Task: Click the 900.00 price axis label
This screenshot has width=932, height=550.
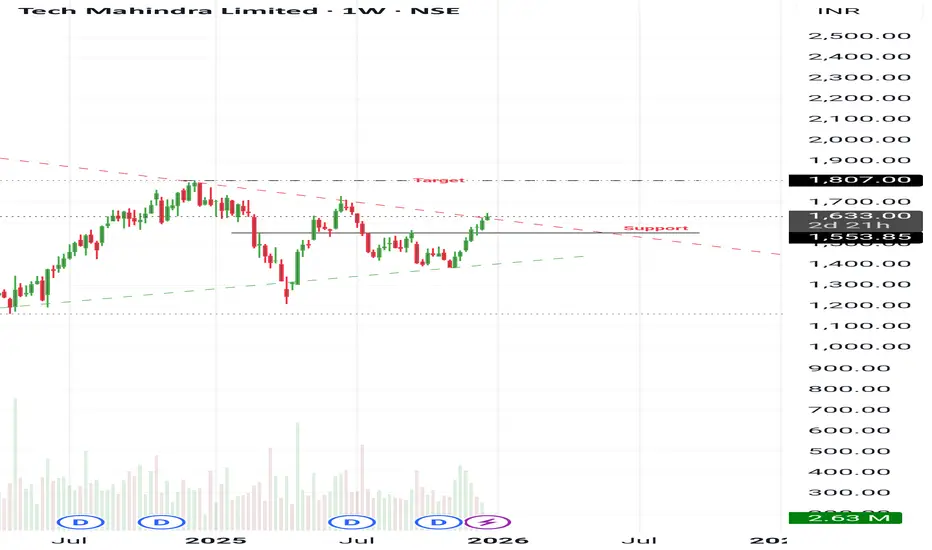Action: coord(849,368)
